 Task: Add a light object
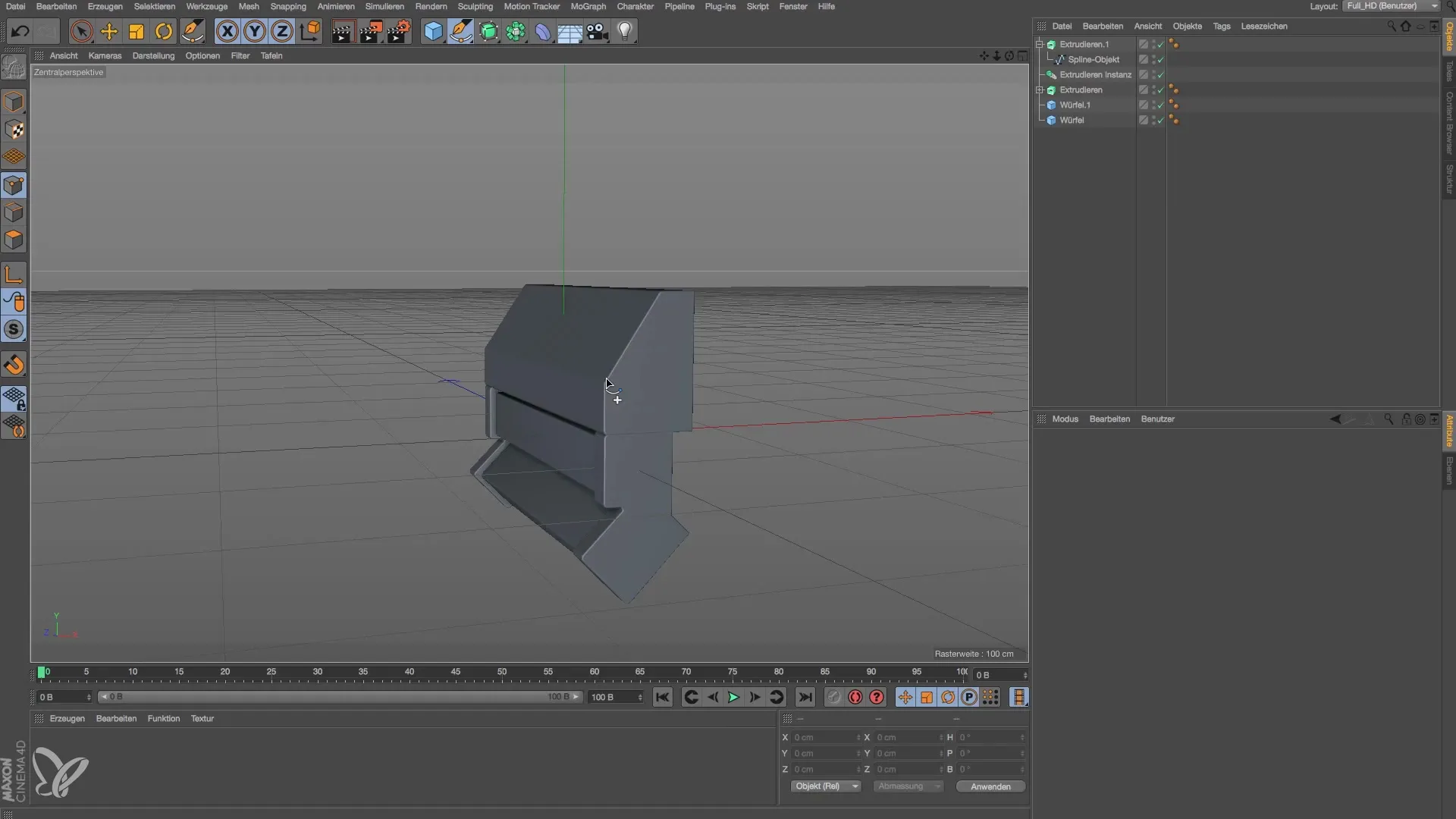[625, 31]
